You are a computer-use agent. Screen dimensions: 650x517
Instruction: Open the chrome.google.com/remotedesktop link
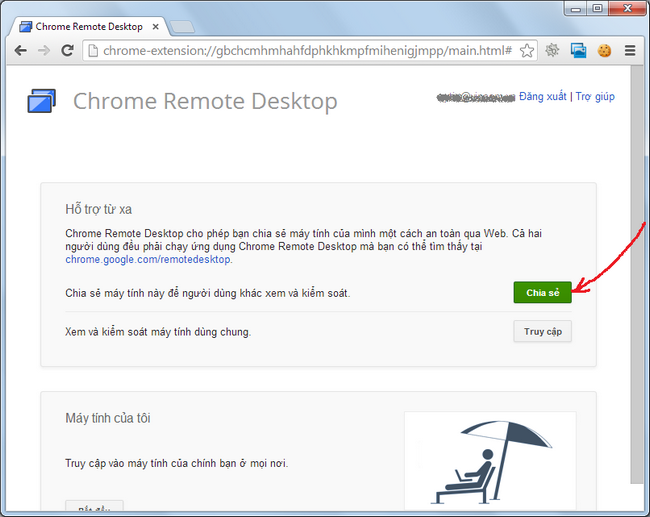(148, 259)
